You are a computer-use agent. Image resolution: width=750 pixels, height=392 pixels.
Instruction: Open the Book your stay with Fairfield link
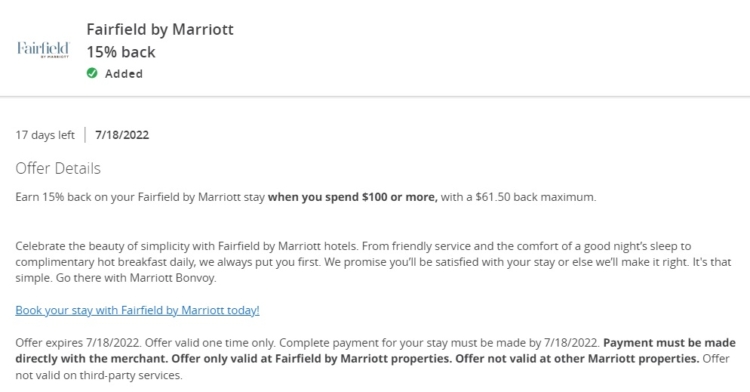(137, 310)
